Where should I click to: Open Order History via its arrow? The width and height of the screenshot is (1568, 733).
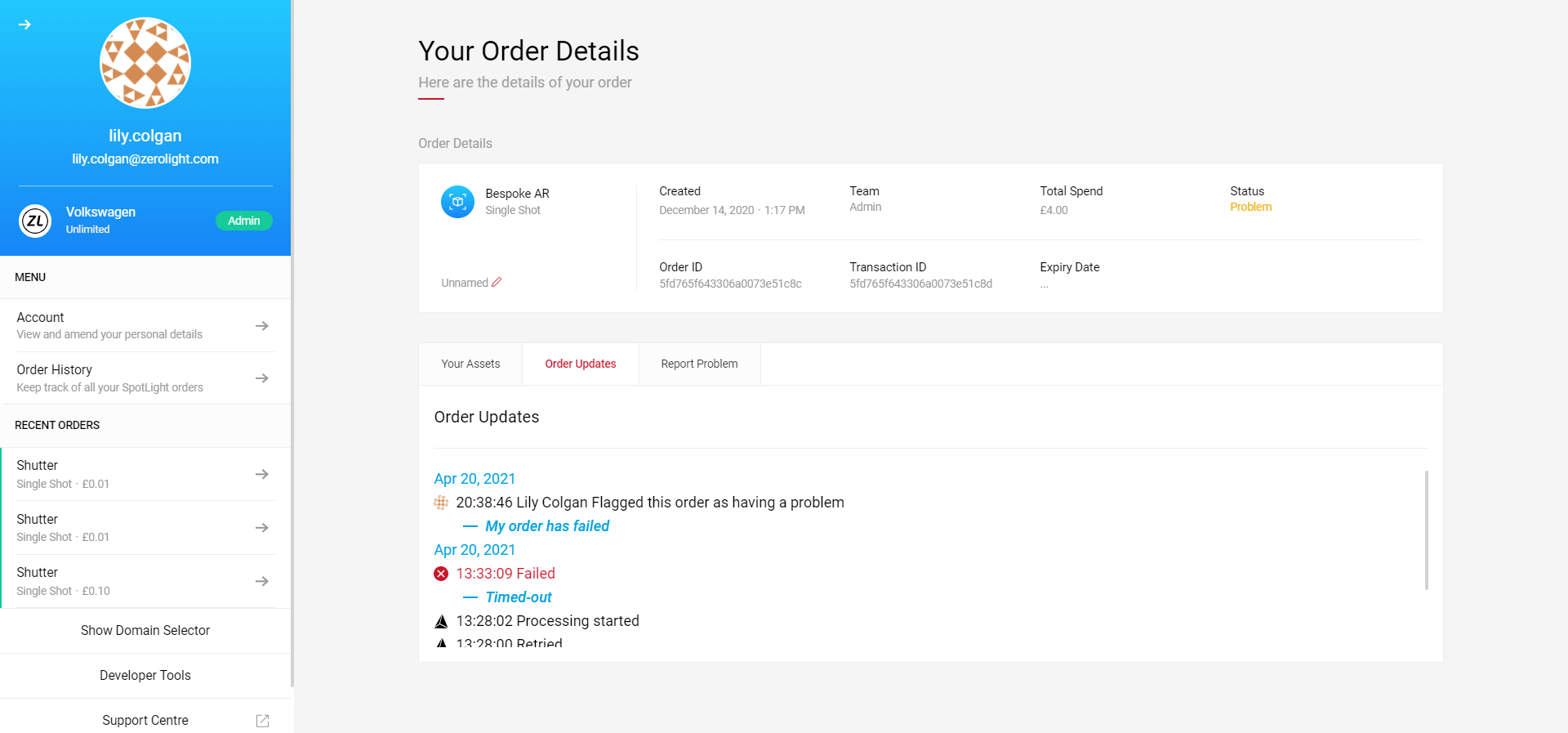point(261,378)
